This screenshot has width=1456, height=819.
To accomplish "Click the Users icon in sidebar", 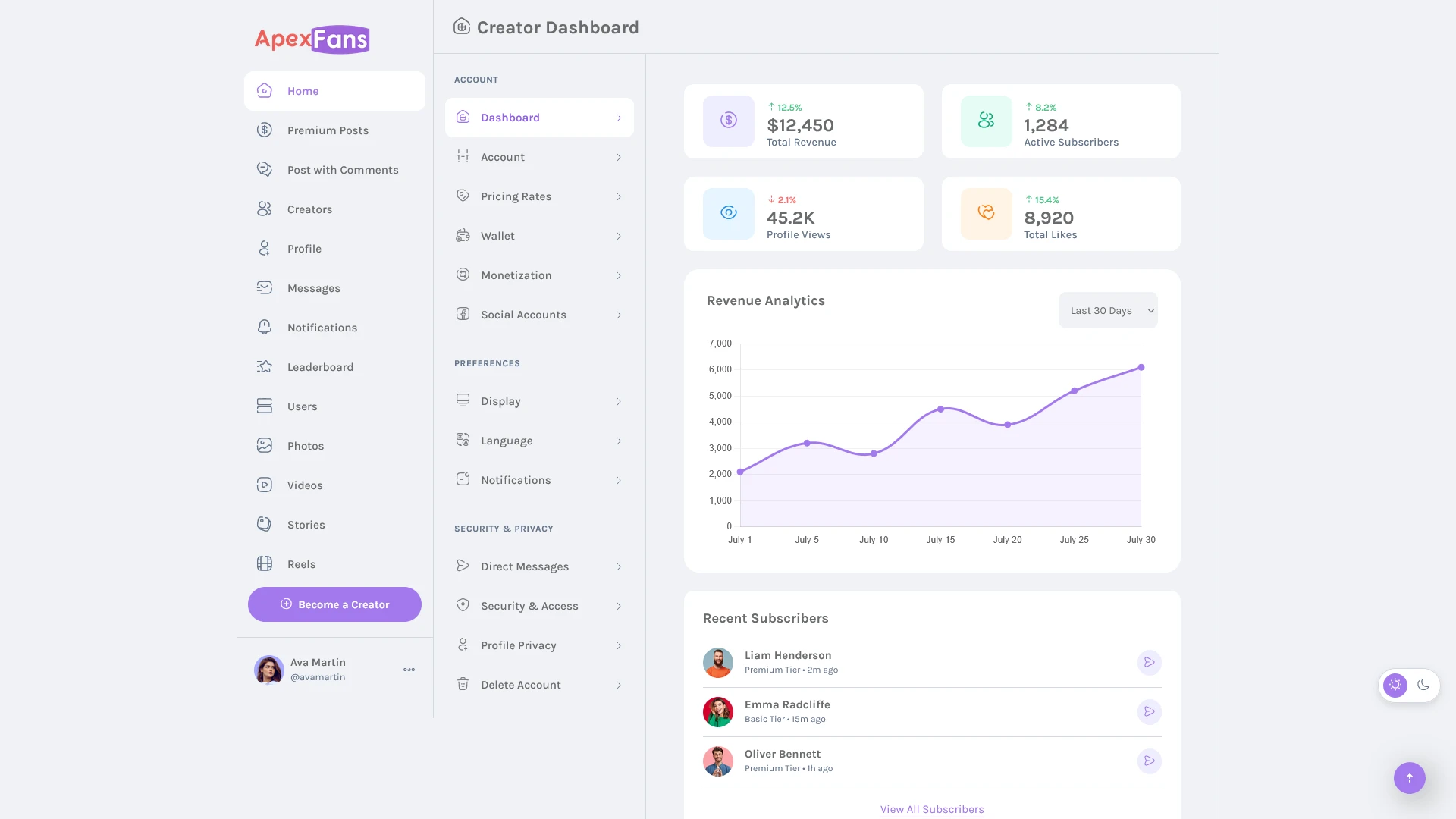I will tap(264, 406).
